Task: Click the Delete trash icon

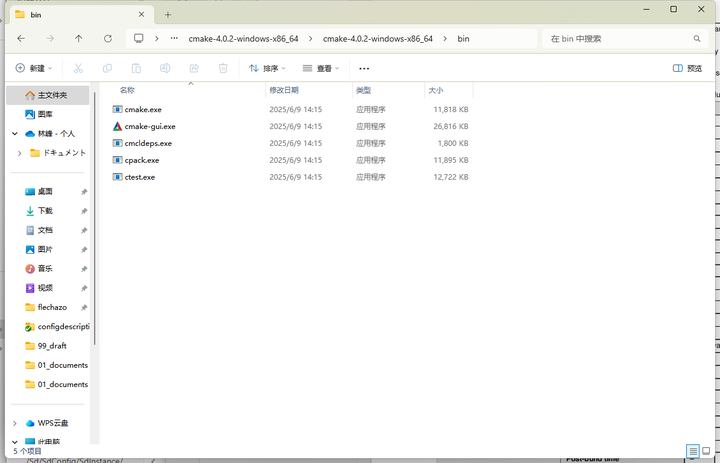Action: (223, 68)
